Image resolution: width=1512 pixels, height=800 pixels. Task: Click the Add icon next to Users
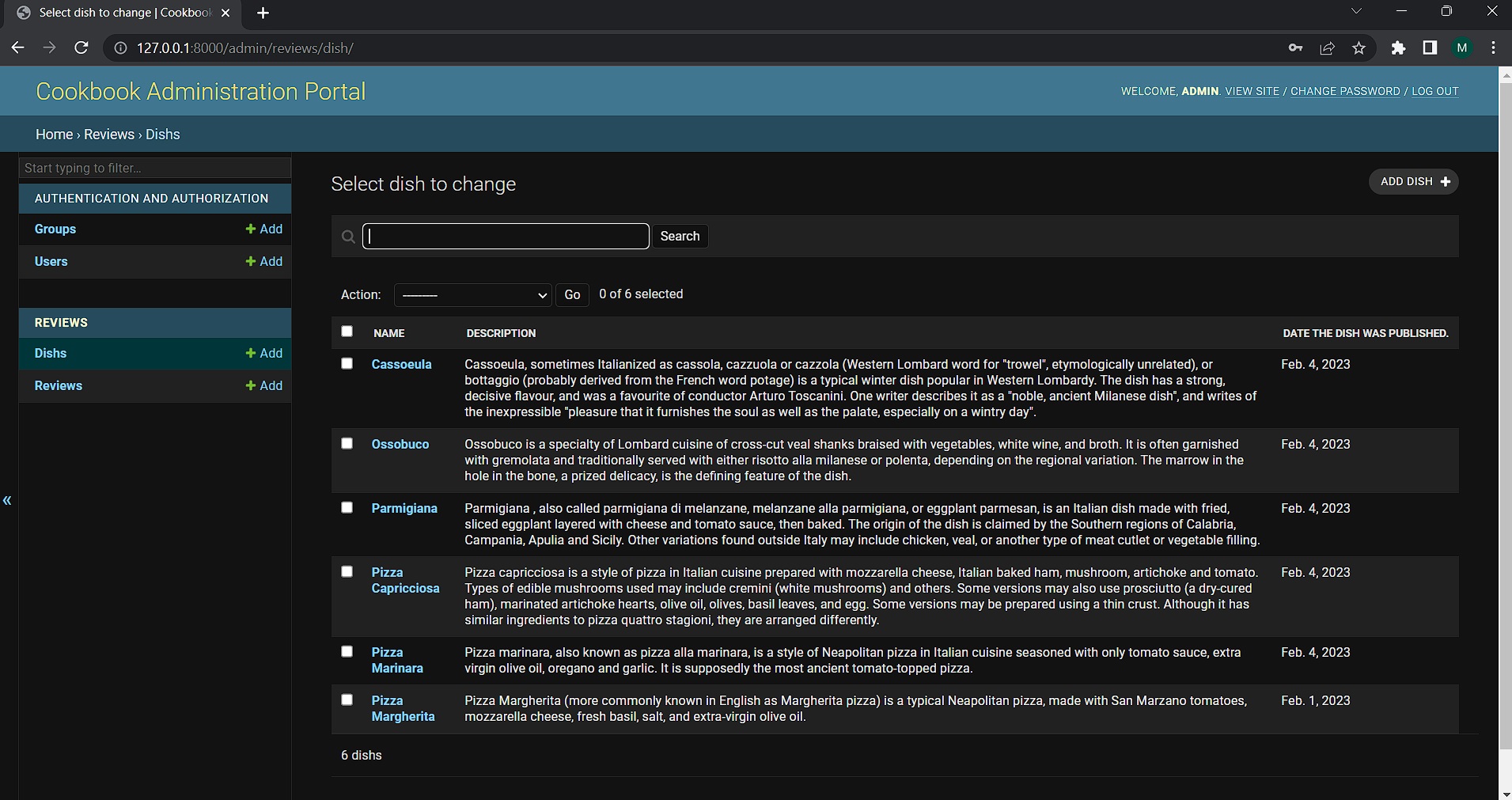tap(251, 261)
